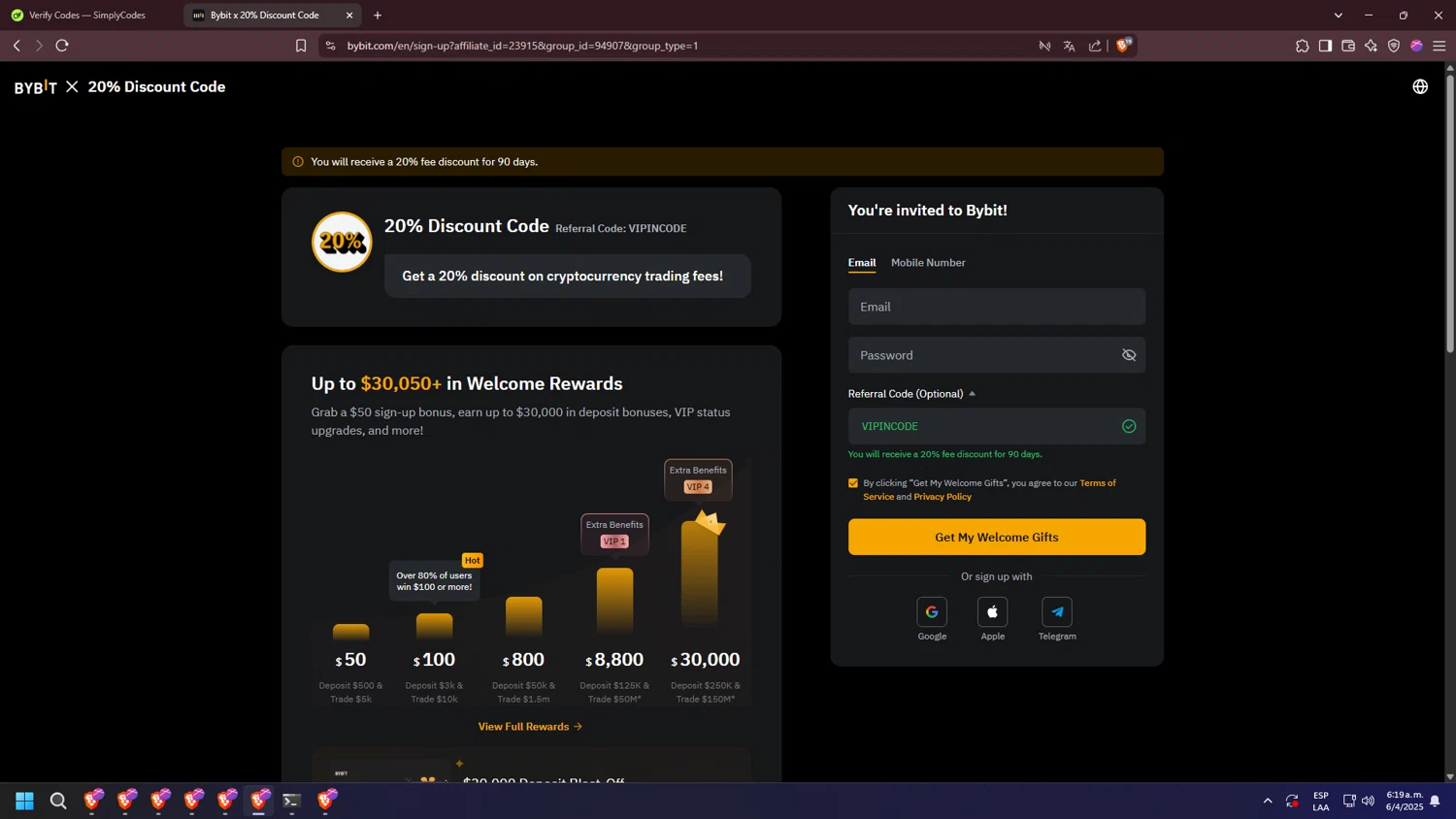Image resolution: width=1456 pixels, height=819 pixels.
Task: Click 'Referral Code: VIPINCODE' text
Action: tap(621, 229)
